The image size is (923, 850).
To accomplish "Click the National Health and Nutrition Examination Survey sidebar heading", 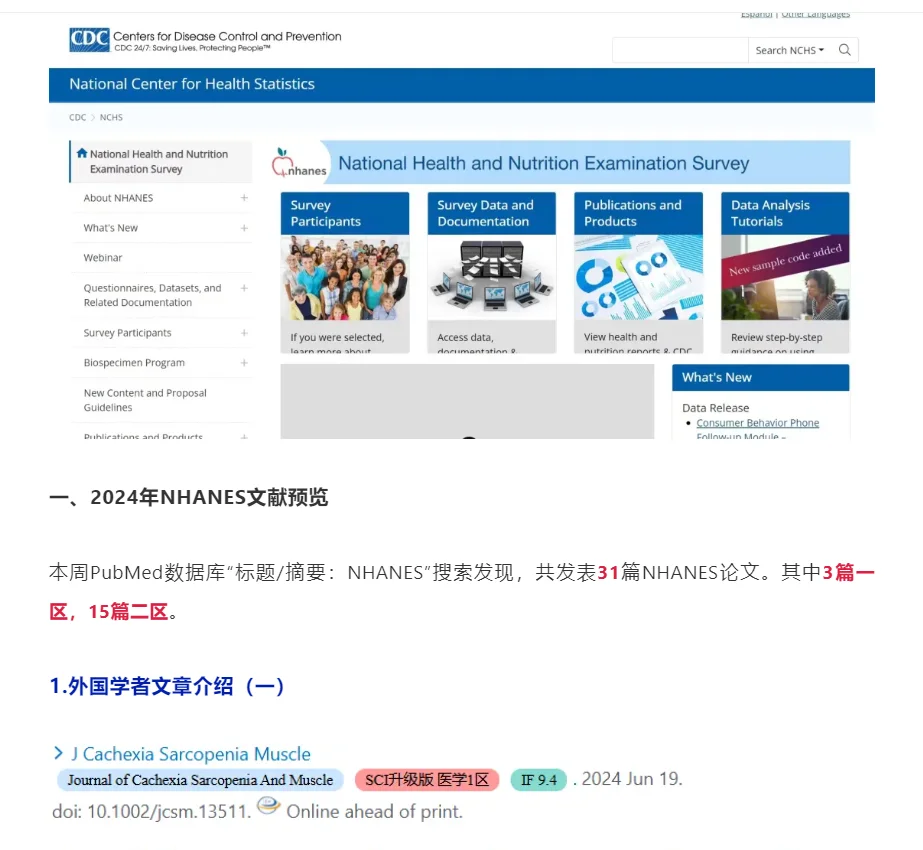I will (159, 161).
